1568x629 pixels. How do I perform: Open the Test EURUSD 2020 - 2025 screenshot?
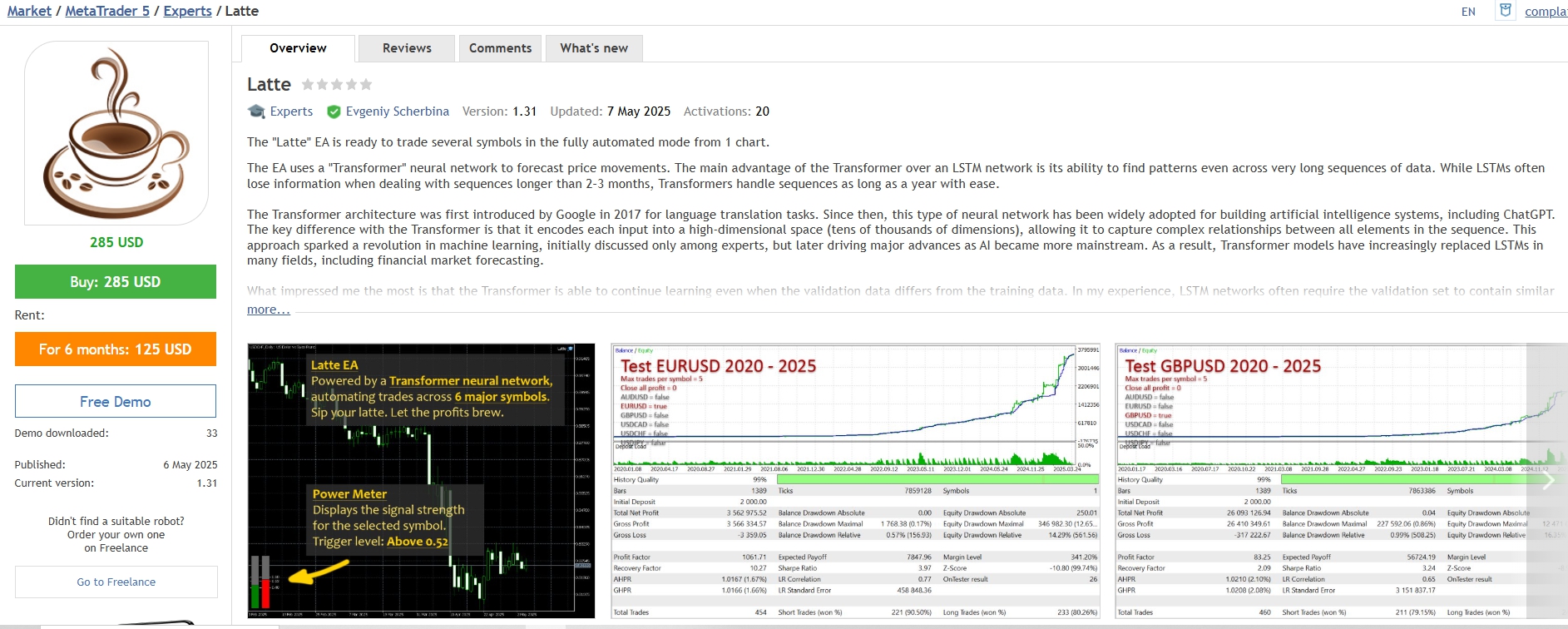tap(856, 481)
